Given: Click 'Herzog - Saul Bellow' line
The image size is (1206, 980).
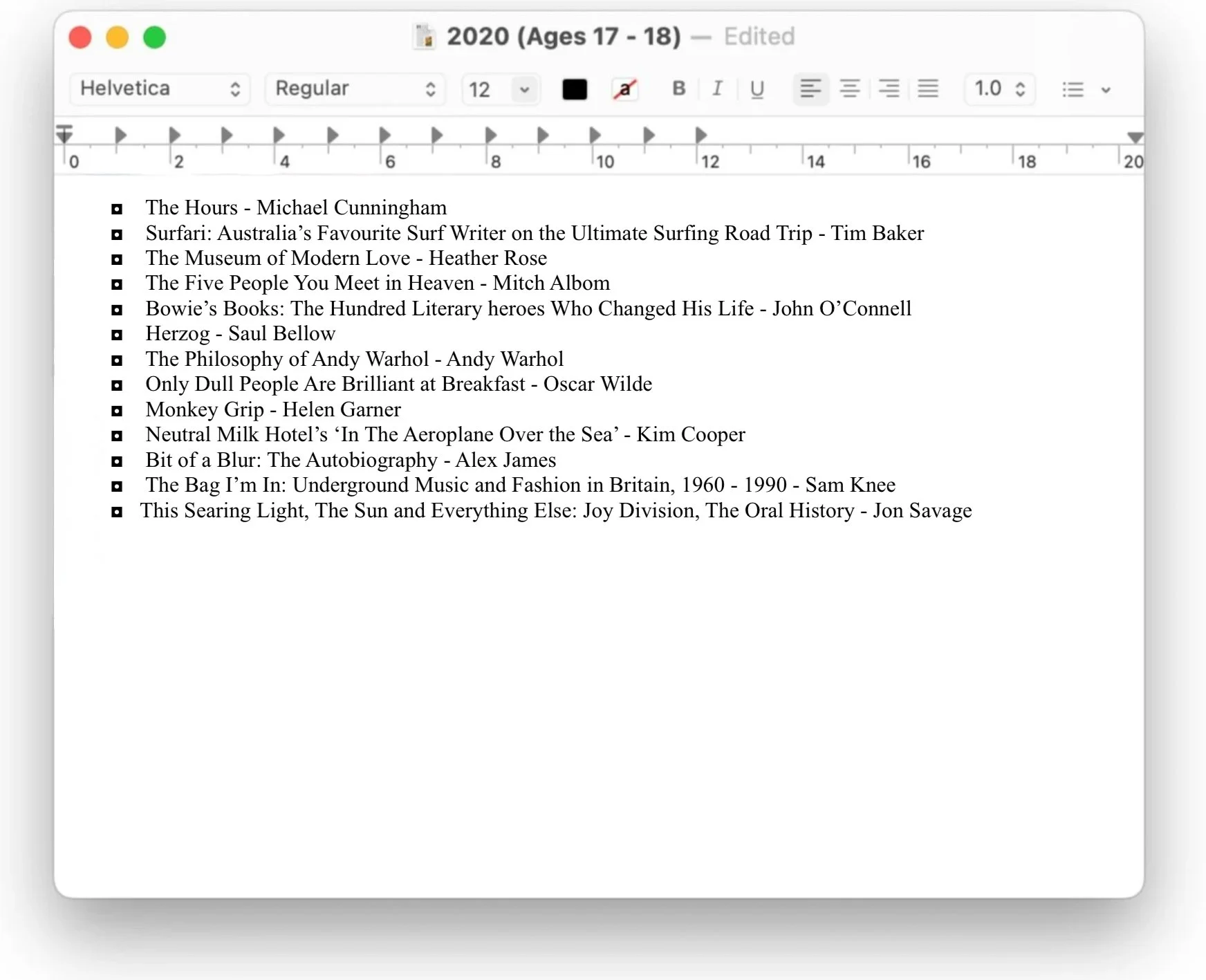Looking at the screenshot, I should (x=240, y=333).
